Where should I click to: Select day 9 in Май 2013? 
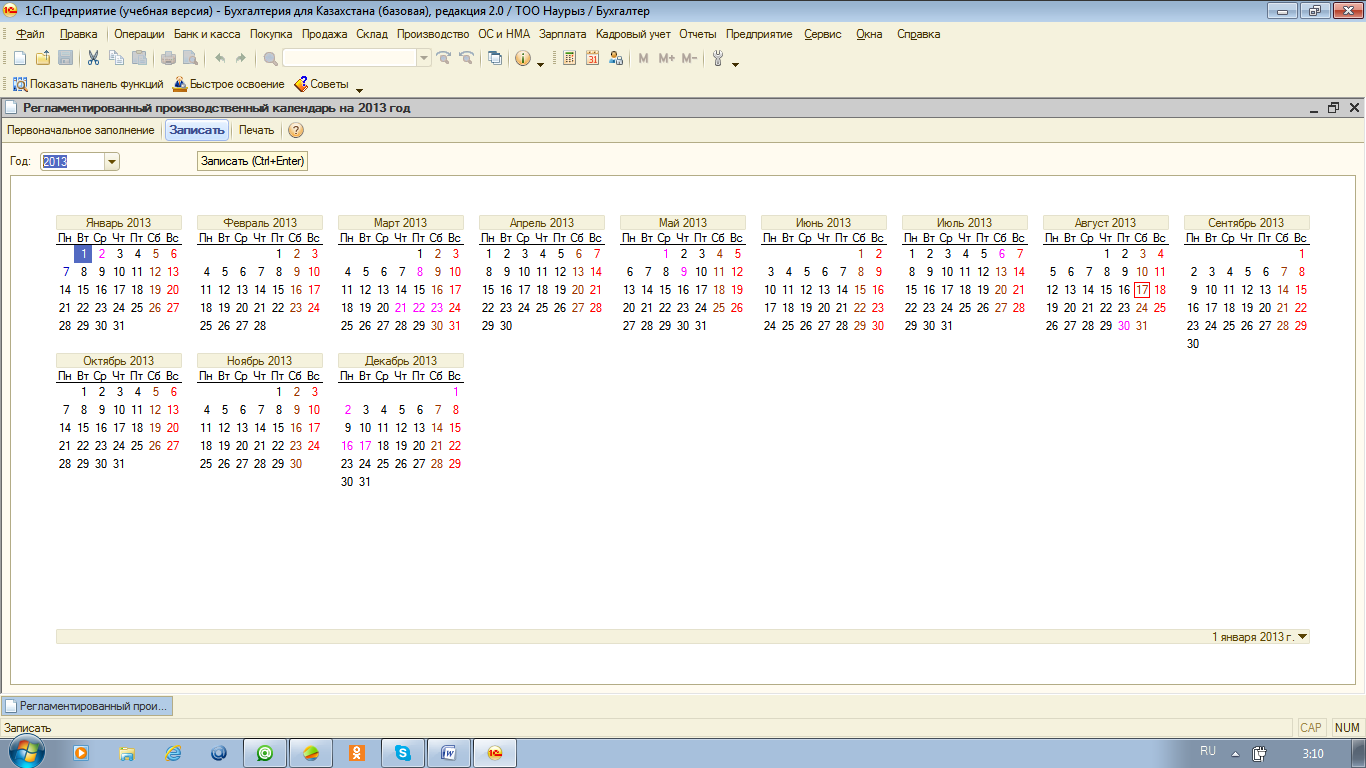coord(683,272)
